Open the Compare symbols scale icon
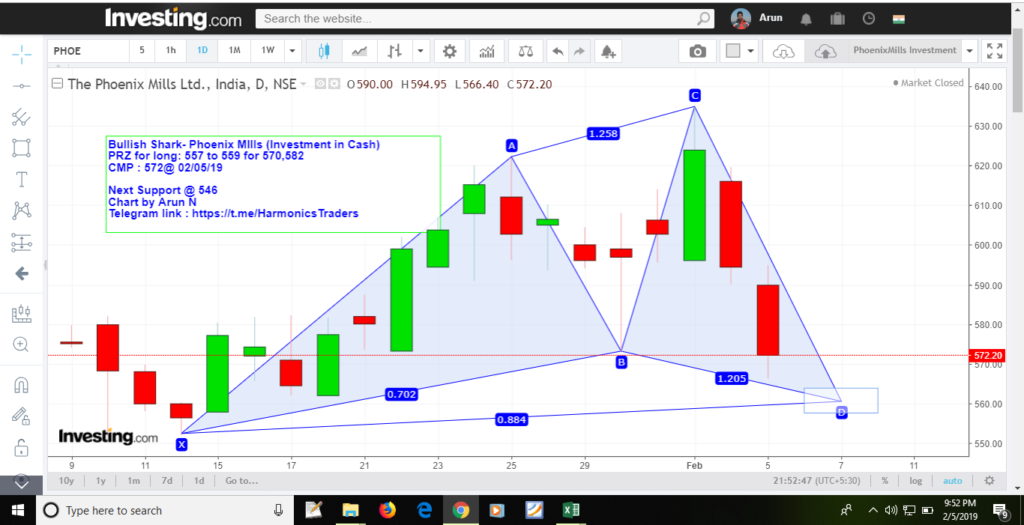Image resolution: width=1024 pixels, height=525 pixels. (x=524, y=51)
